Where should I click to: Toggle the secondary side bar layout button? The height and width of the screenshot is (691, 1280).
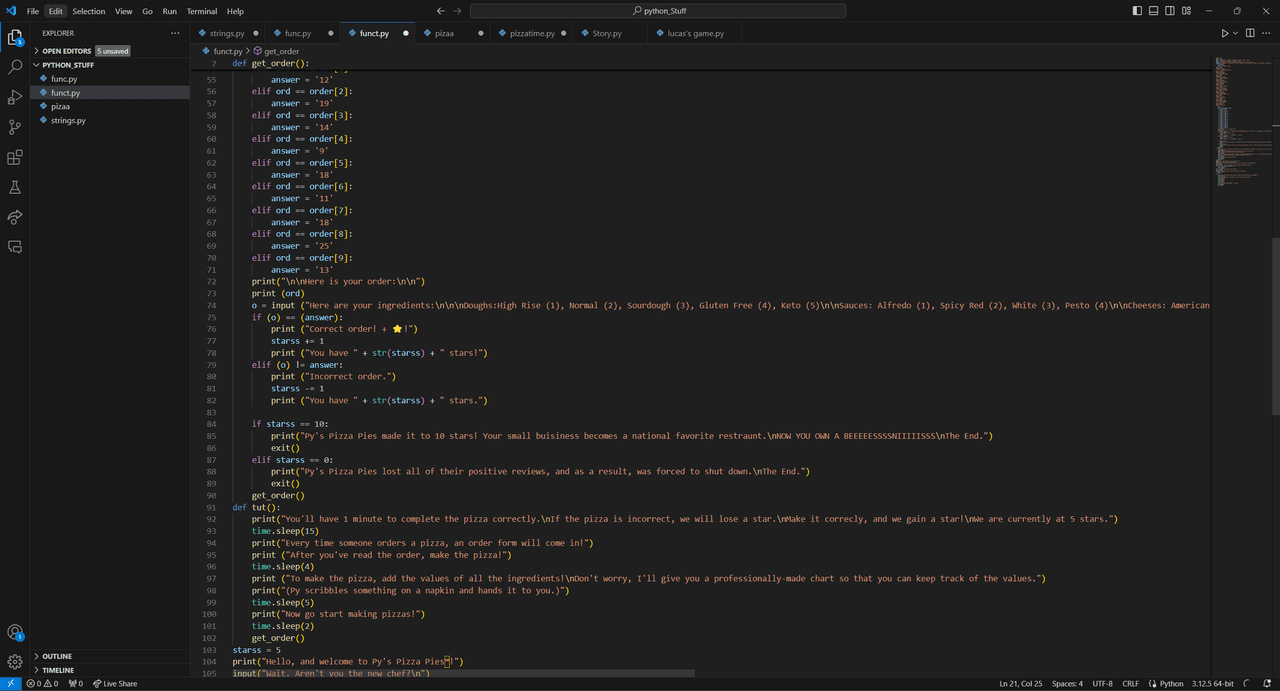[x=1170, y=11]
